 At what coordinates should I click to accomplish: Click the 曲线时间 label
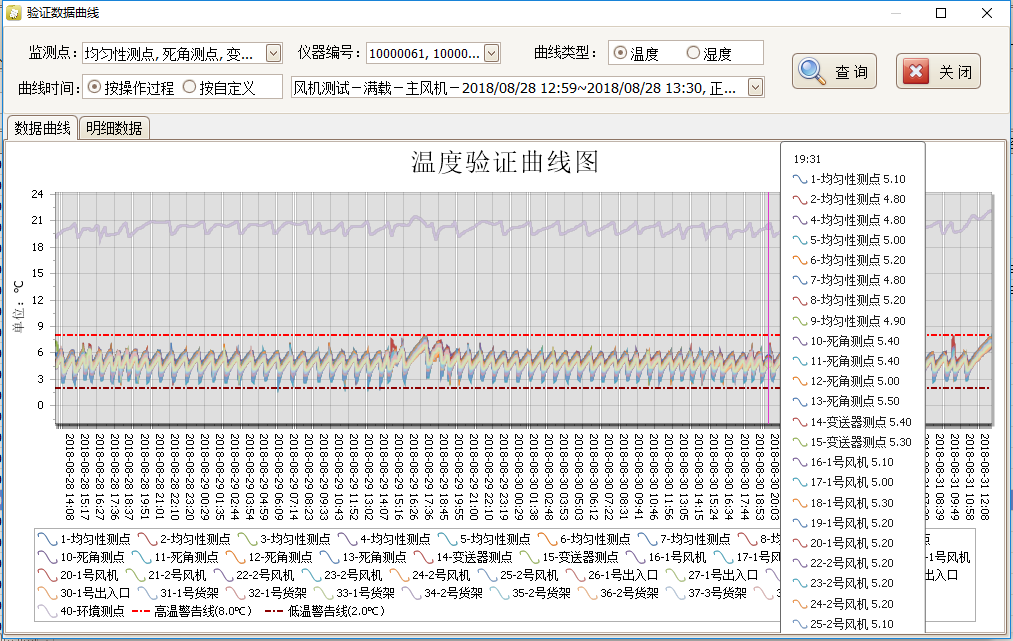coord(49,88)
